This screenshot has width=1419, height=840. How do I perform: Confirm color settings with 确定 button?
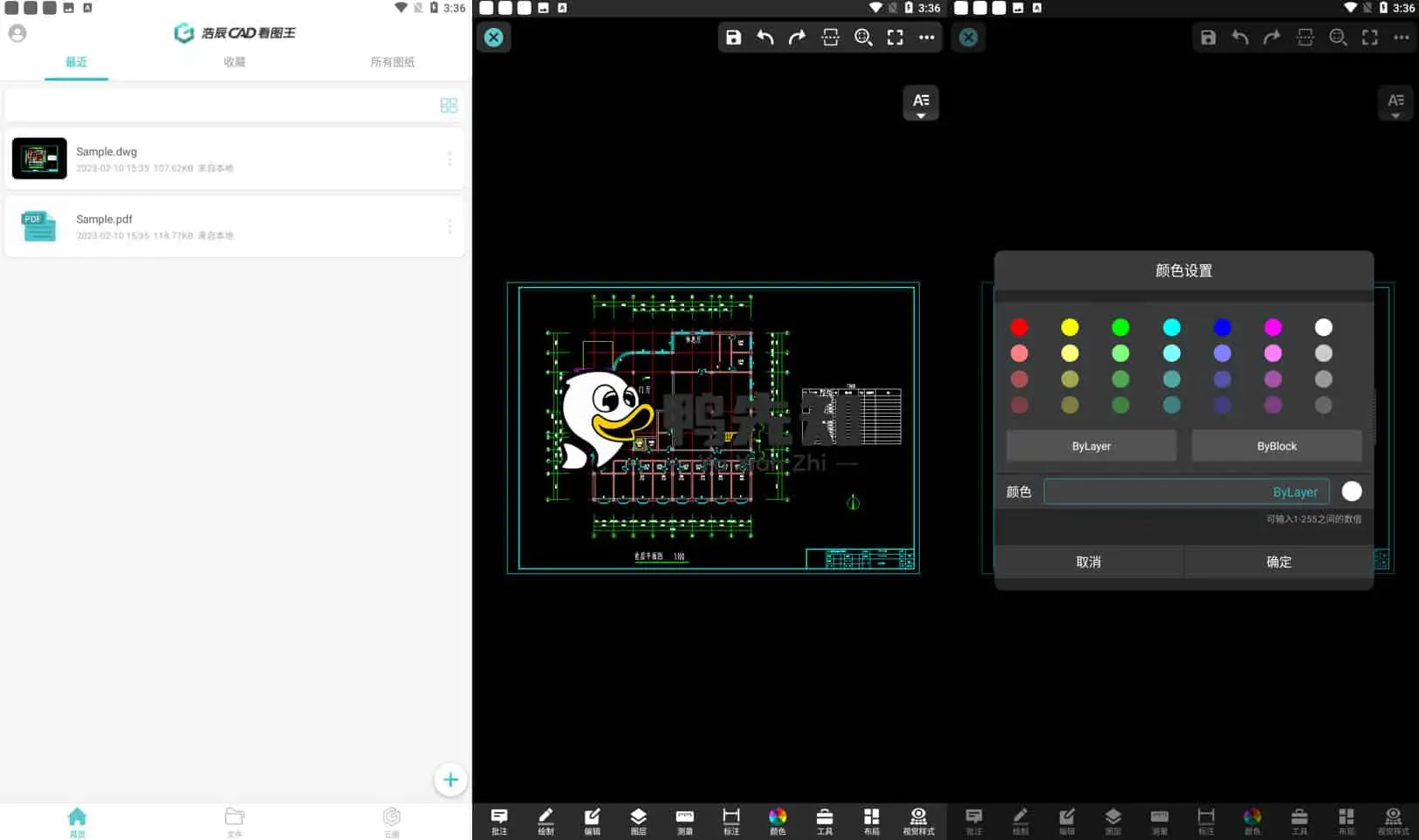(1278, 561)
